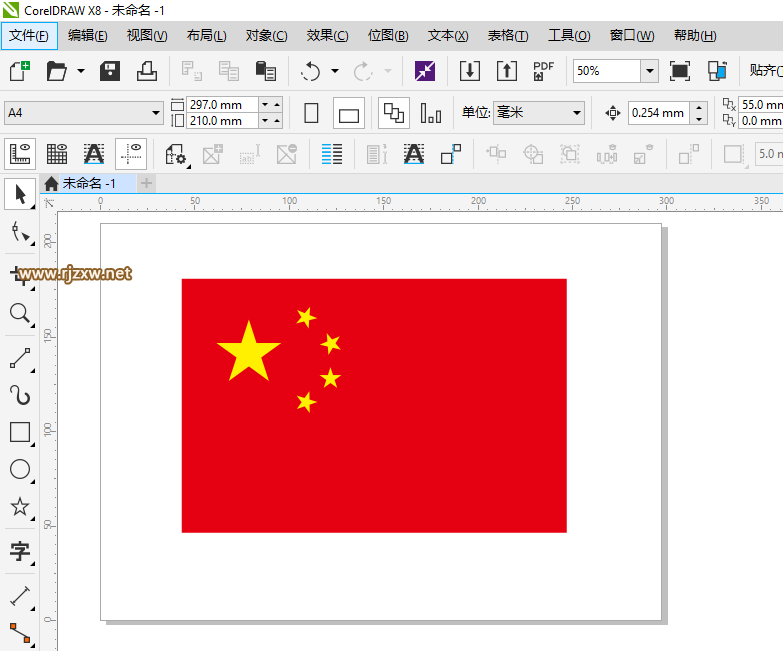The height and width of the screenshot is (651, 783).
Task: Click the first text A icon
Action: tap(94, 154)
